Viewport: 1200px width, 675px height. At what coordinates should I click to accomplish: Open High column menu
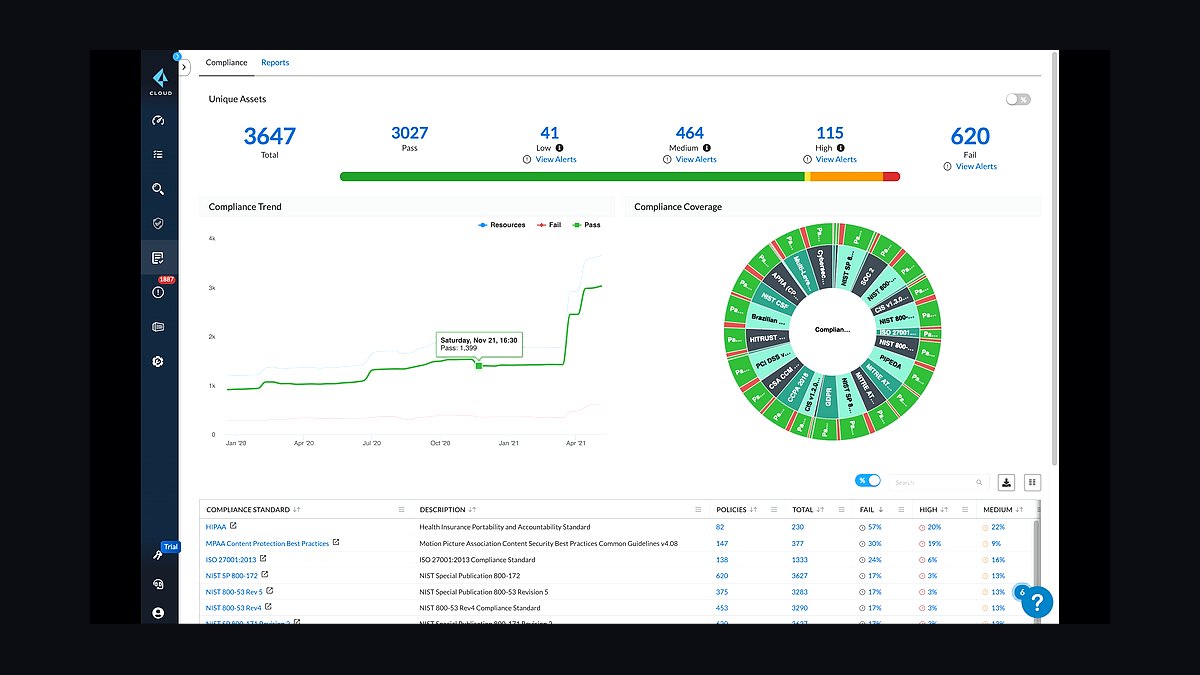point(966,510)
